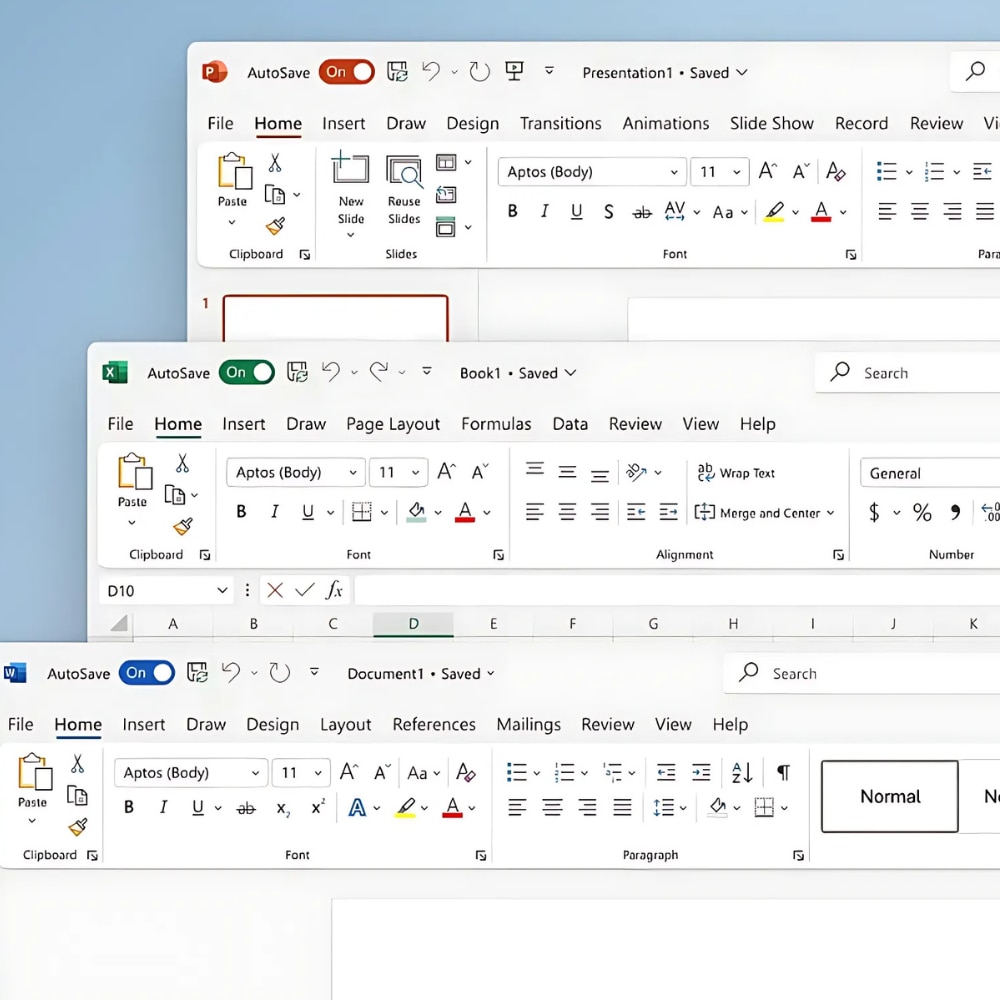Turn off AutoSave in the PowerPoint window
The height and width of the screenshot is (1000, 1000).
346,72
